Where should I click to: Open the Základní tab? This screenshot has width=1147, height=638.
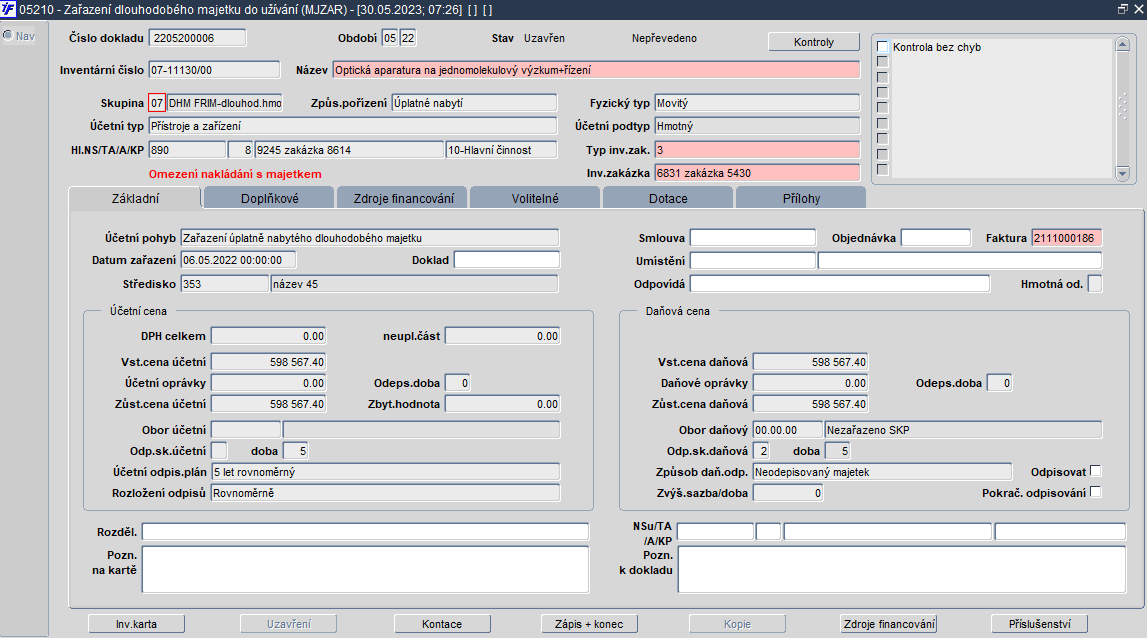coord(135,198)
